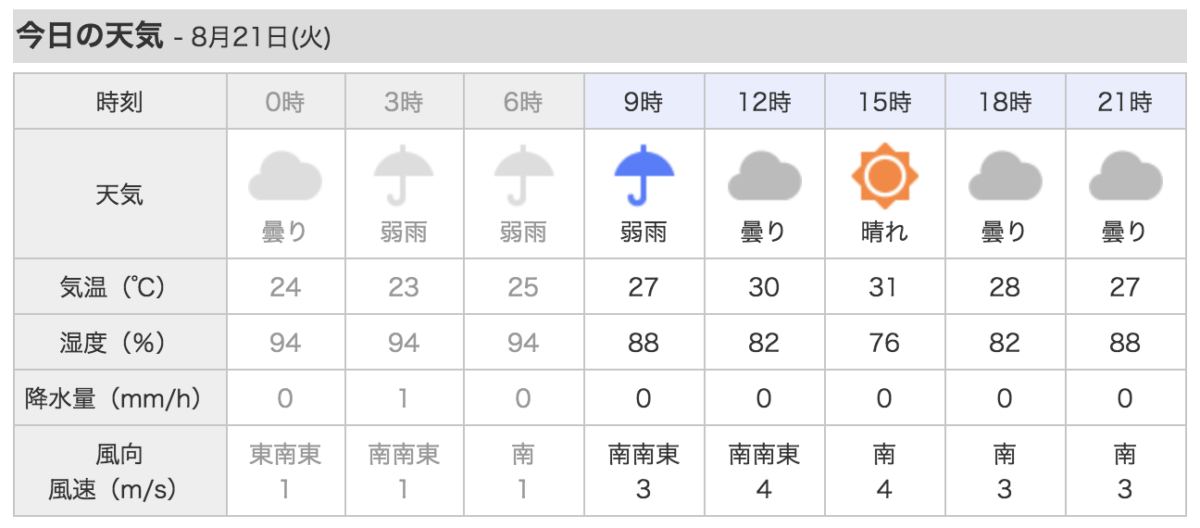Click the 今日の天気 heading
This screenshot has width=1200, height=528.
tap(88, 37)
